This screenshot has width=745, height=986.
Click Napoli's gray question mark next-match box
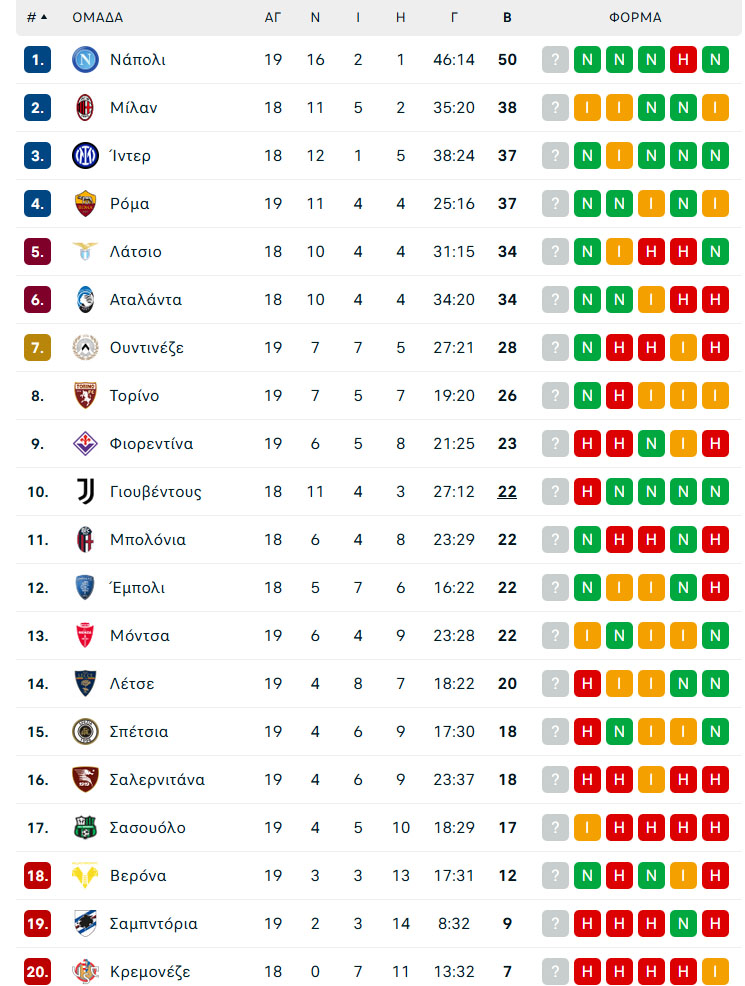click(555, 60)
